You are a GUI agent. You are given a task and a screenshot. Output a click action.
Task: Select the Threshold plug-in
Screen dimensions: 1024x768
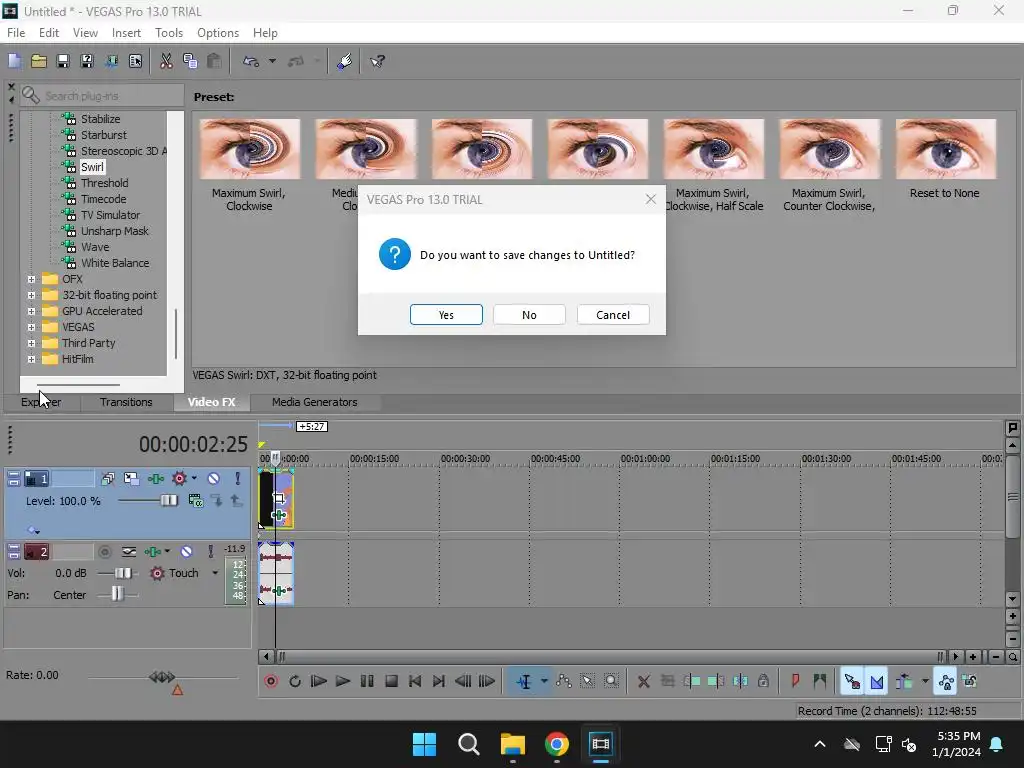(x=104, y=183)
